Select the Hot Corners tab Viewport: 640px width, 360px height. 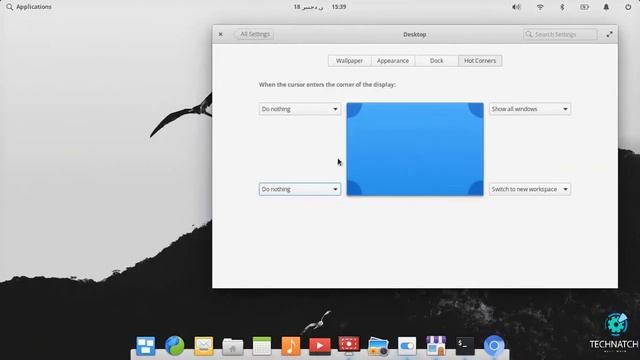point(480,60)
